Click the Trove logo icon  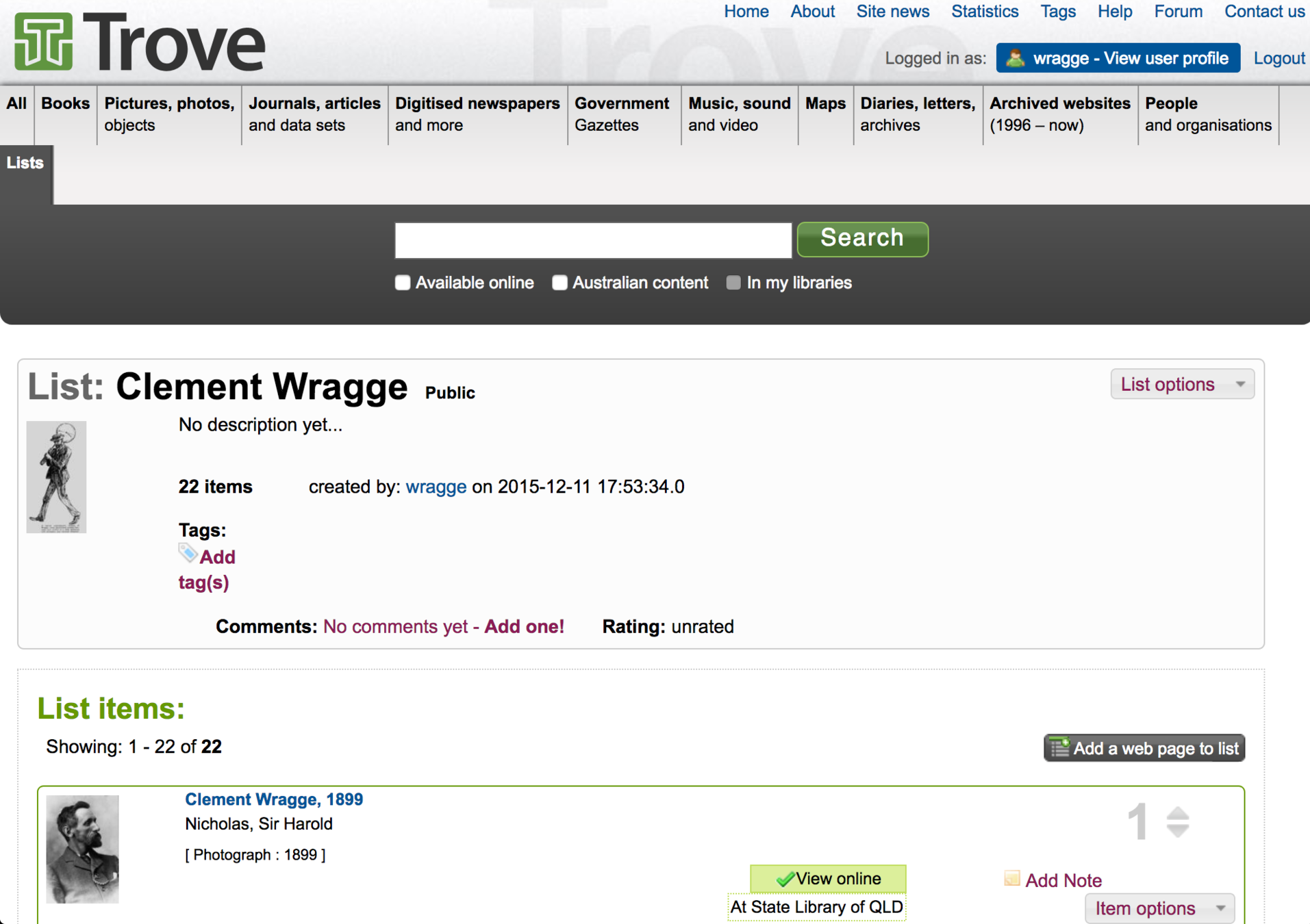coord(43,41)
